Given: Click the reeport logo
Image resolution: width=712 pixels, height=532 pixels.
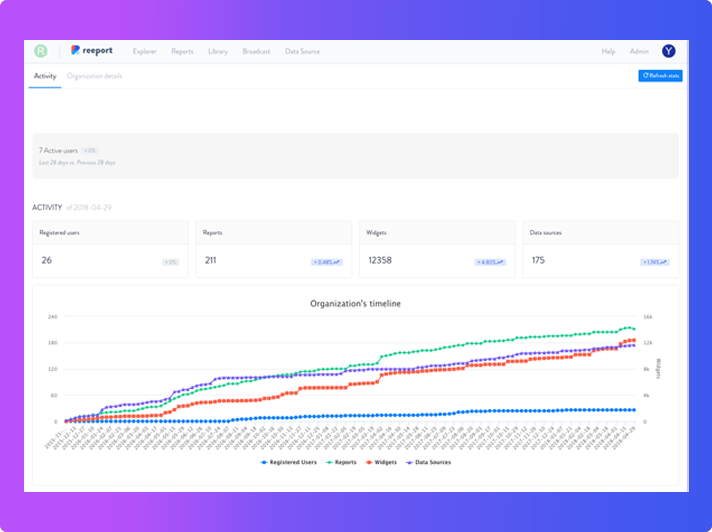Looking at the screenshot, I should click(x=94, y=51).
